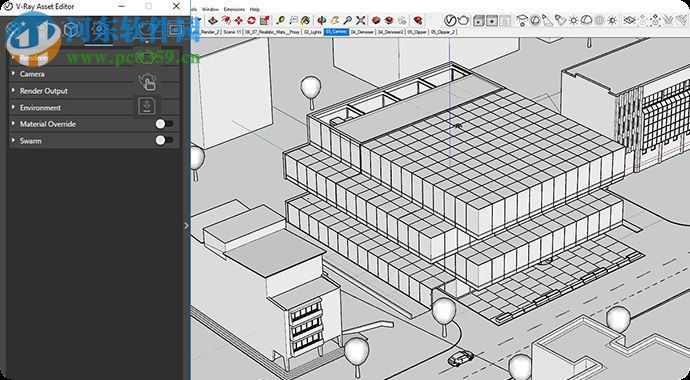Switch to the 05_Clipper scene tab

[417, 32]
